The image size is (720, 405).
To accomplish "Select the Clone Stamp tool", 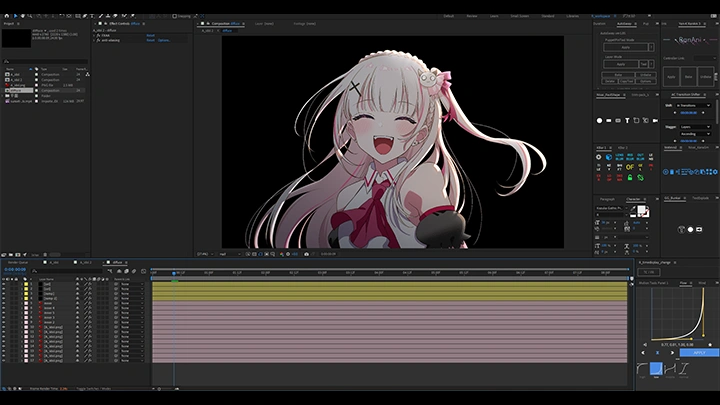I will (108, 16).
